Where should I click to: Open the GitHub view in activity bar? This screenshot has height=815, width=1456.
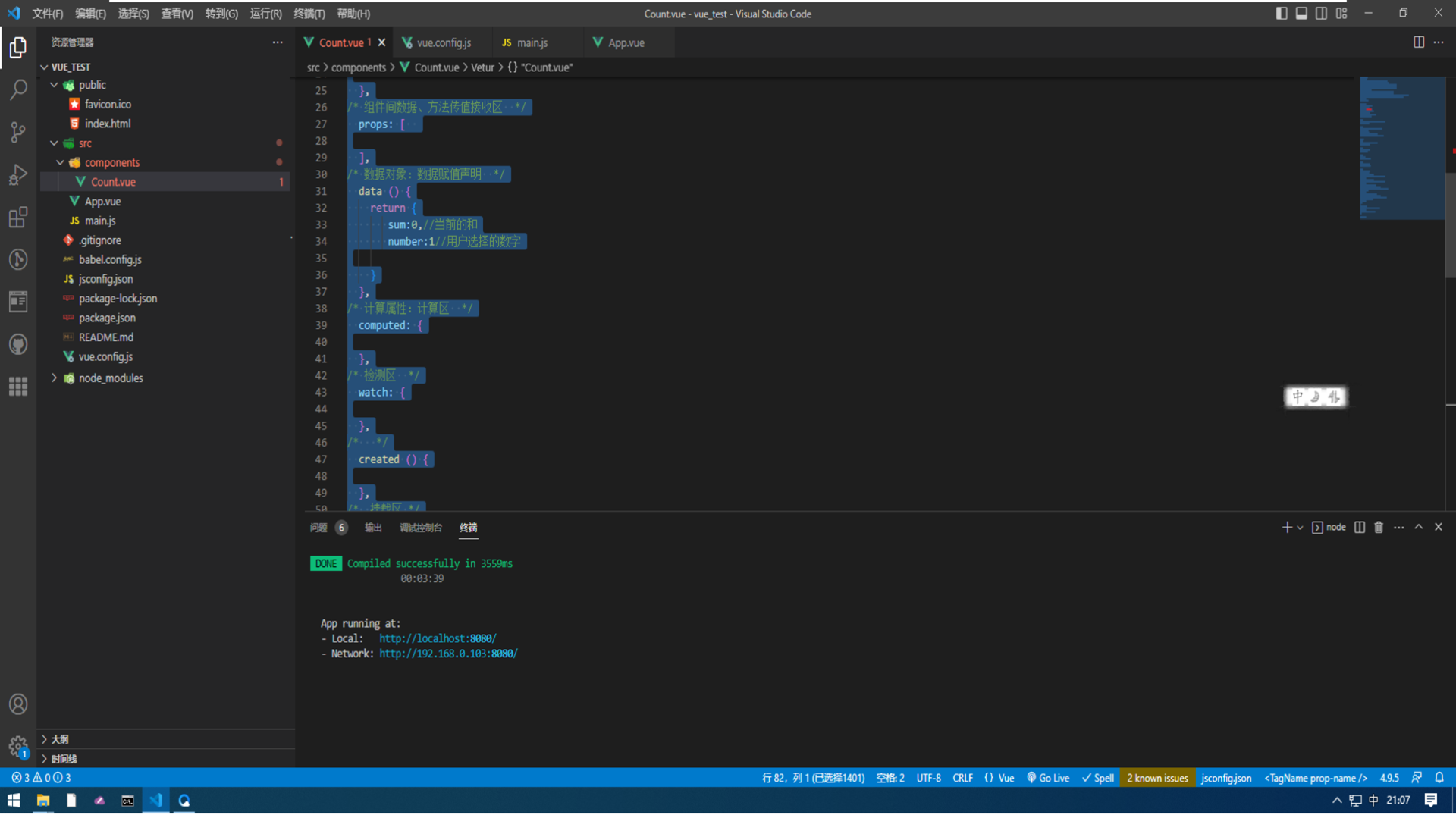(x=18, y=344)
